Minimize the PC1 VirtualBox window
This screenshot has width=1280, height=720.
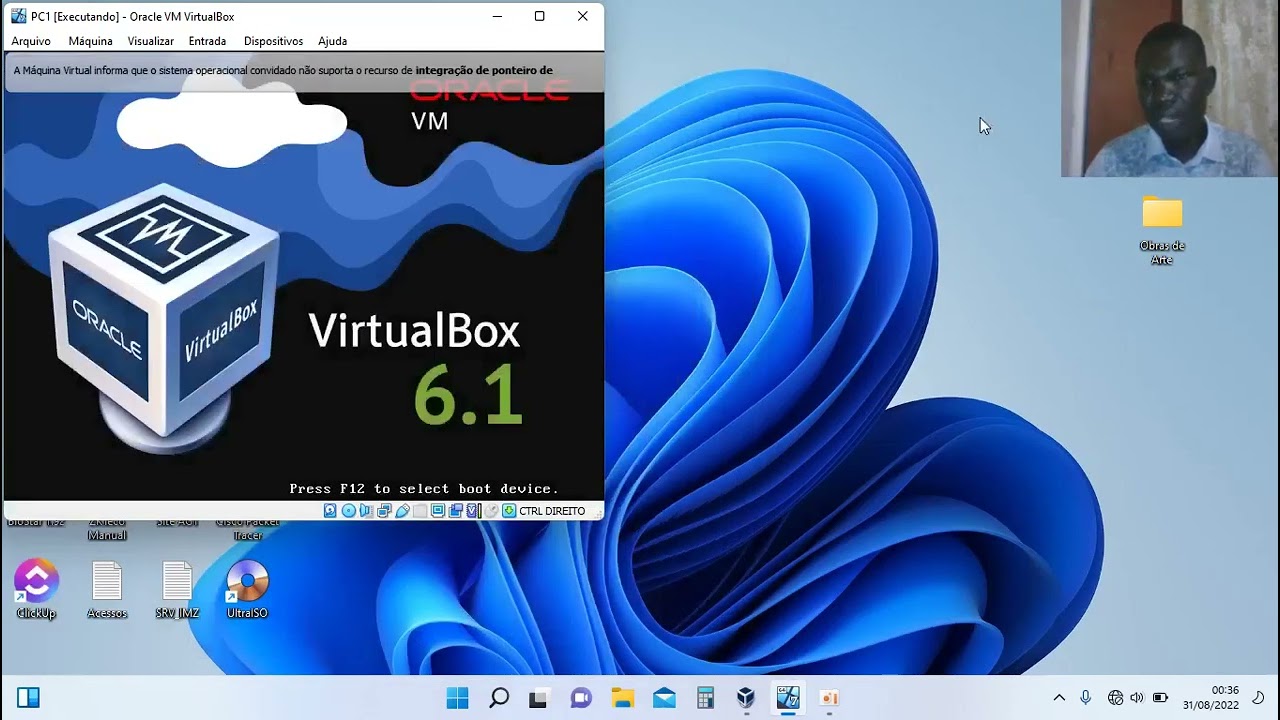(497, 16)
